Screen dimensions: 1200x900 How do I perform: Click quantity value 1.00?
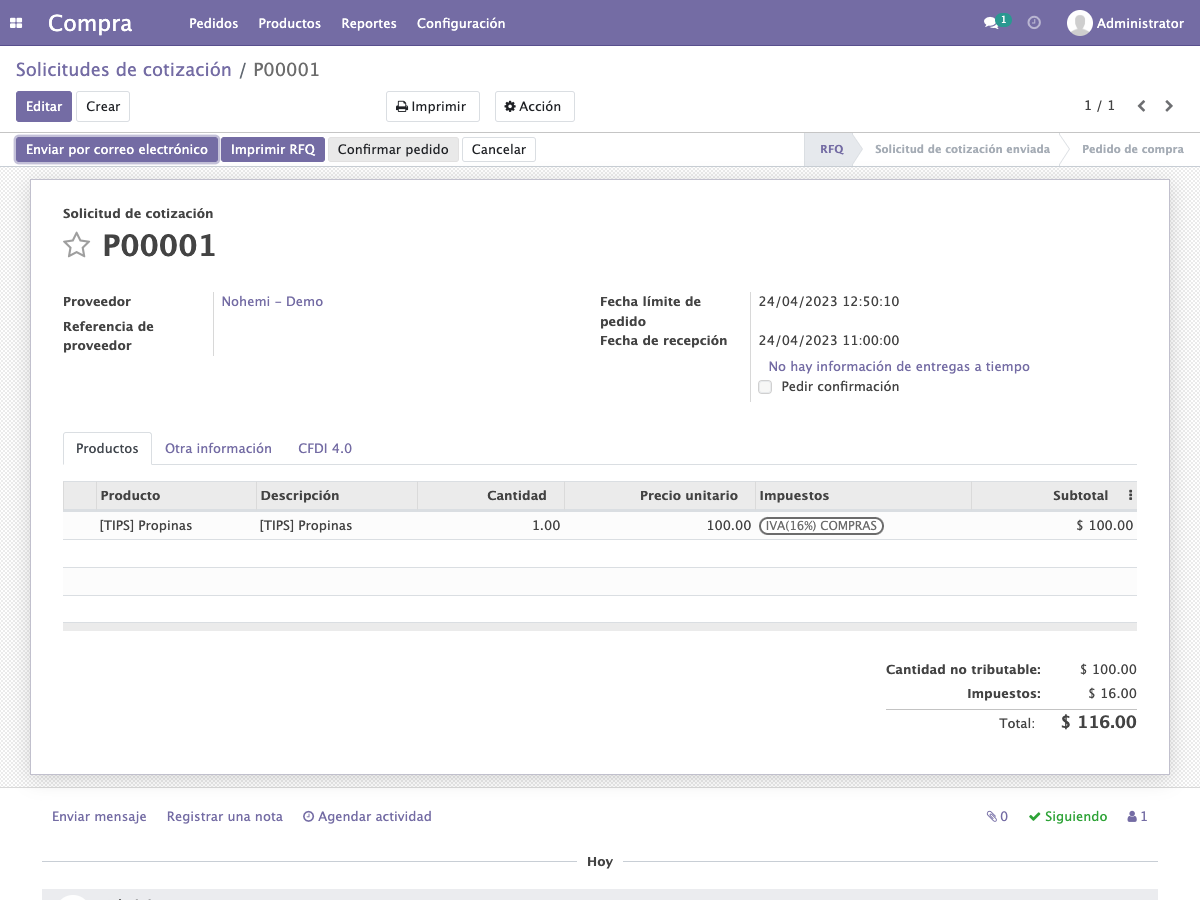[x=546, y=526]
